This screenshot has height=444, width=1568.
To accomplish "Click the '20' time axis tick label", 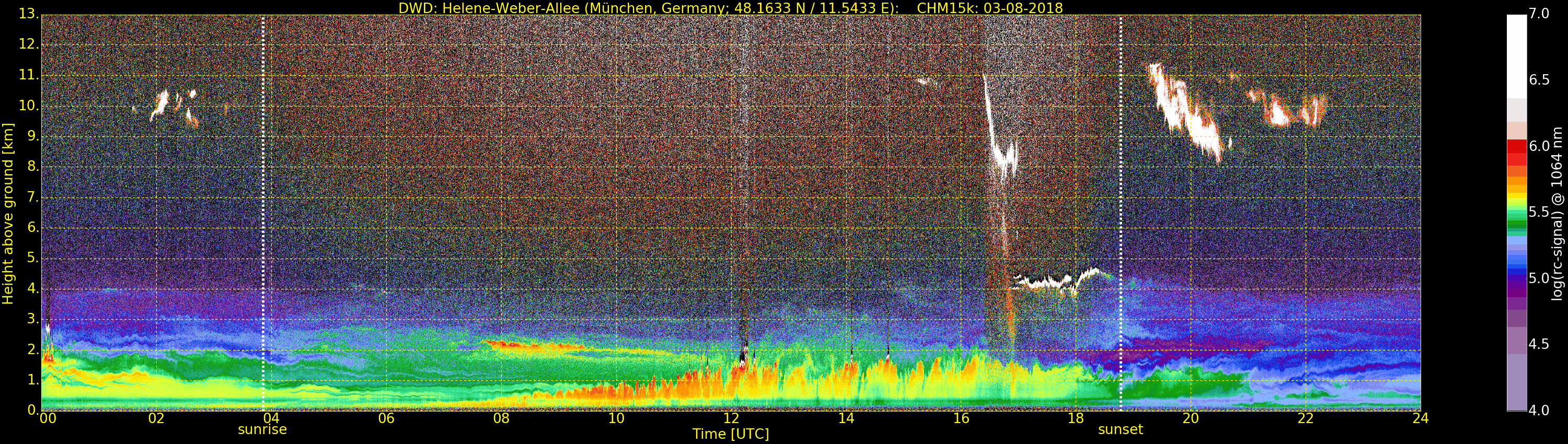I will [x=1191, y=418].
